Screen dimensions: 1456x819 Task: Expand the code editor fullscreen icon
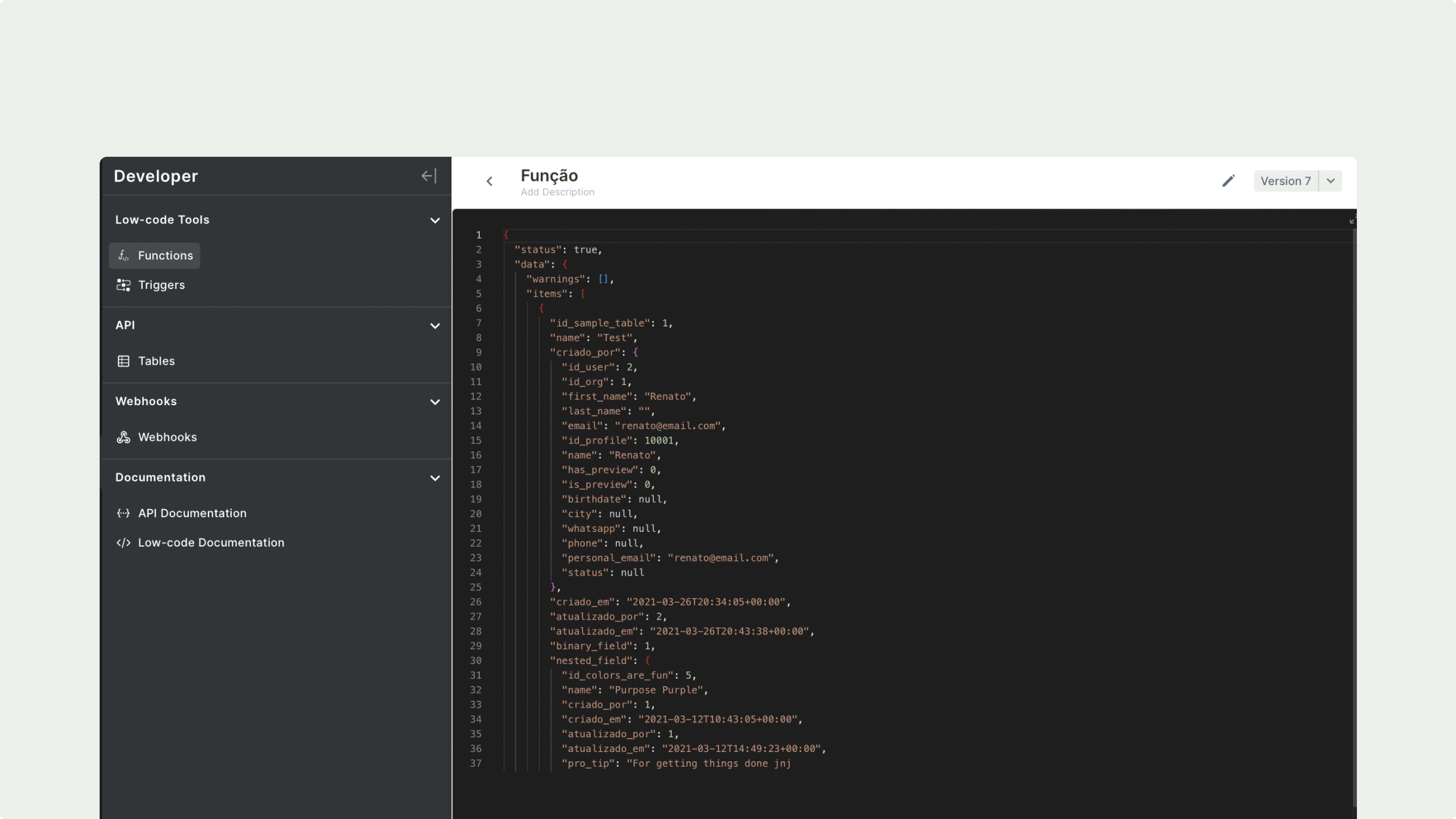pos(1352,220)
